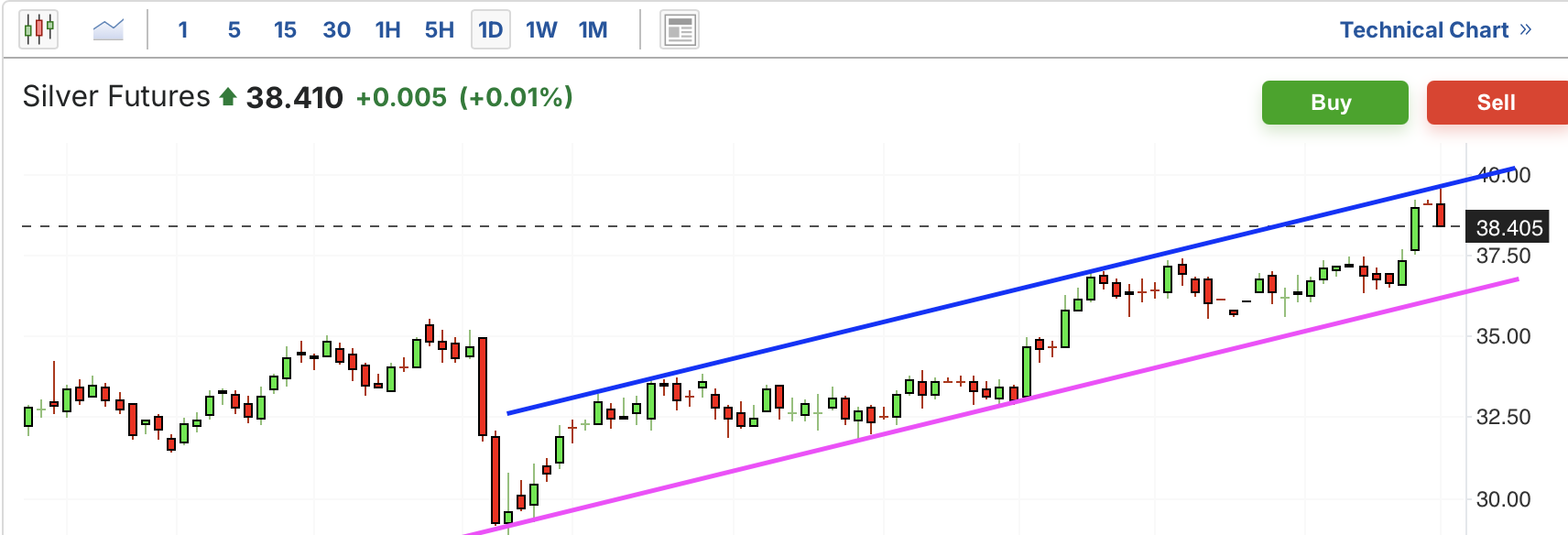The width and height of the screenshot is (1568, 535).
Task: Switch to the 1M timeframe
Action: tap(593, 30)
